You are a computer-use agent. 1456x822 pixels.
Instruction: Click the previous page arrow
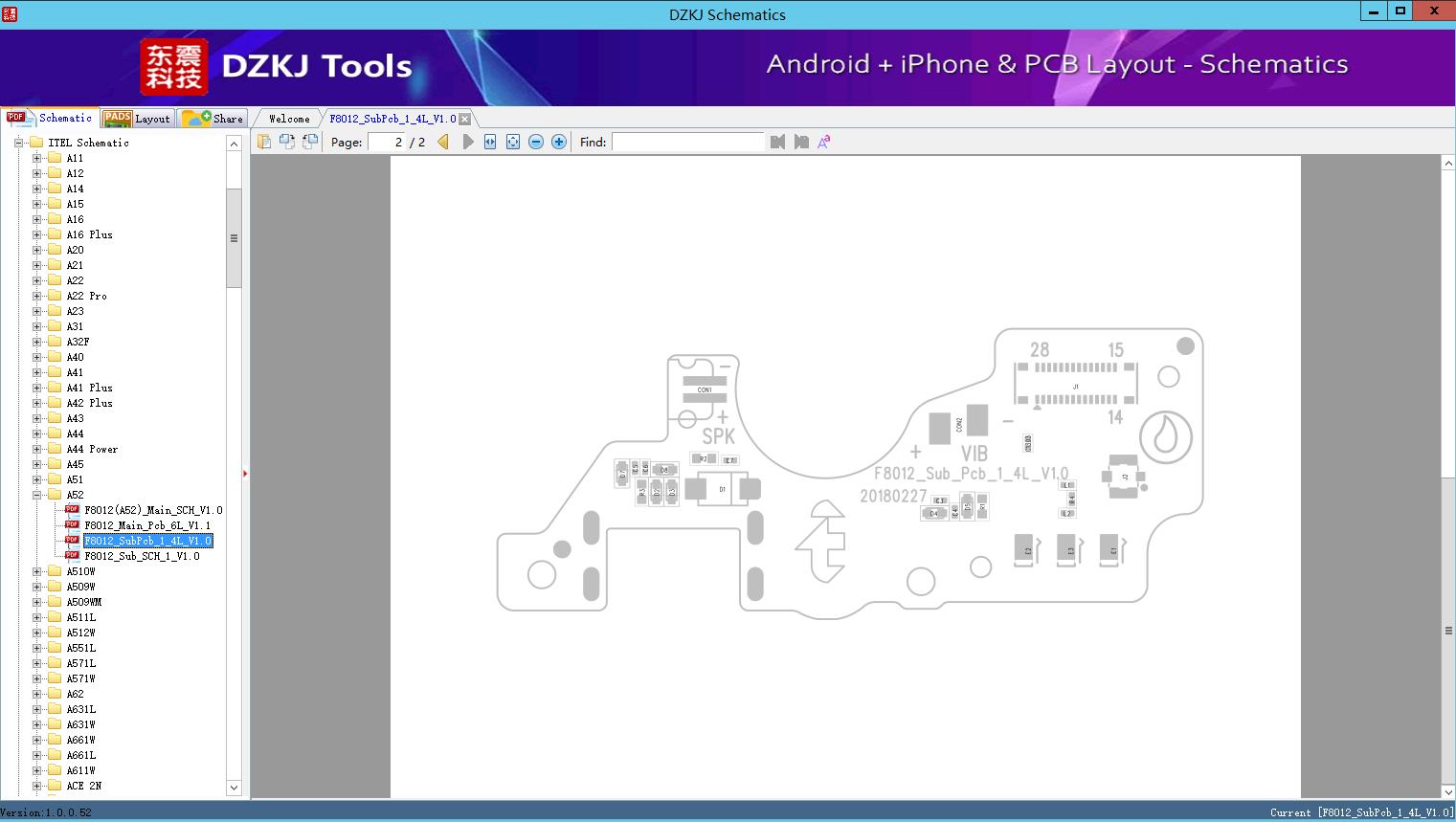[x=443, y=142]
